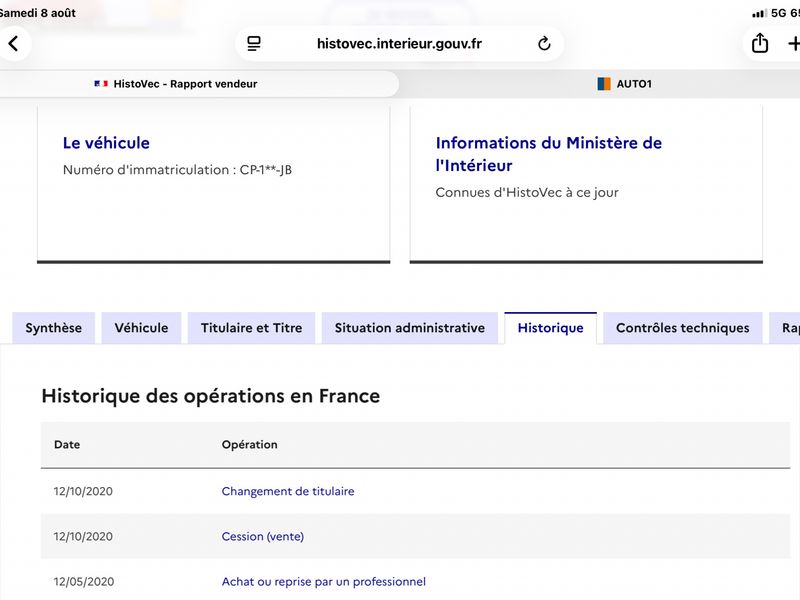This screenshot has height=600, width=800.
Task: Click Connues d'HistoVec à ce jour text
Action: click(527, 192)
